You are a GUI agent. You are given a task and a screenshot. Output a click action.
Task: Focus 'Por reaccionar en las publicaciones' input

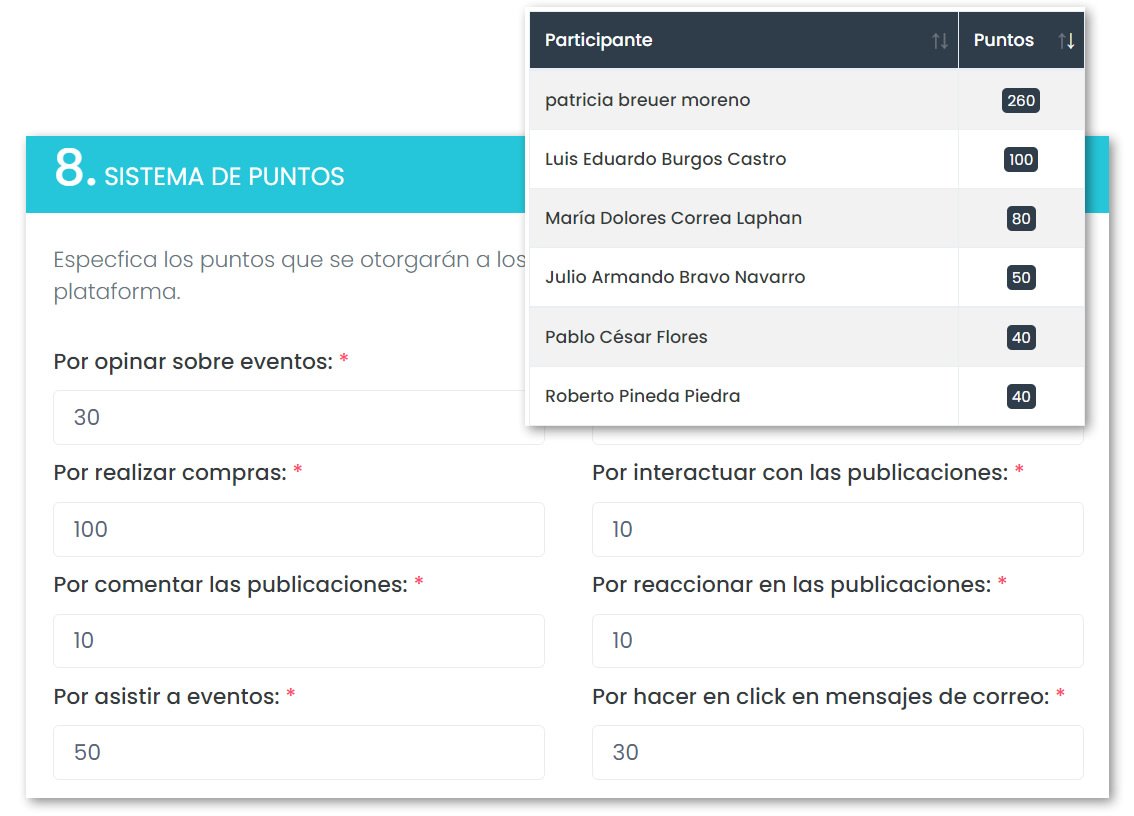tap(837, 641)
